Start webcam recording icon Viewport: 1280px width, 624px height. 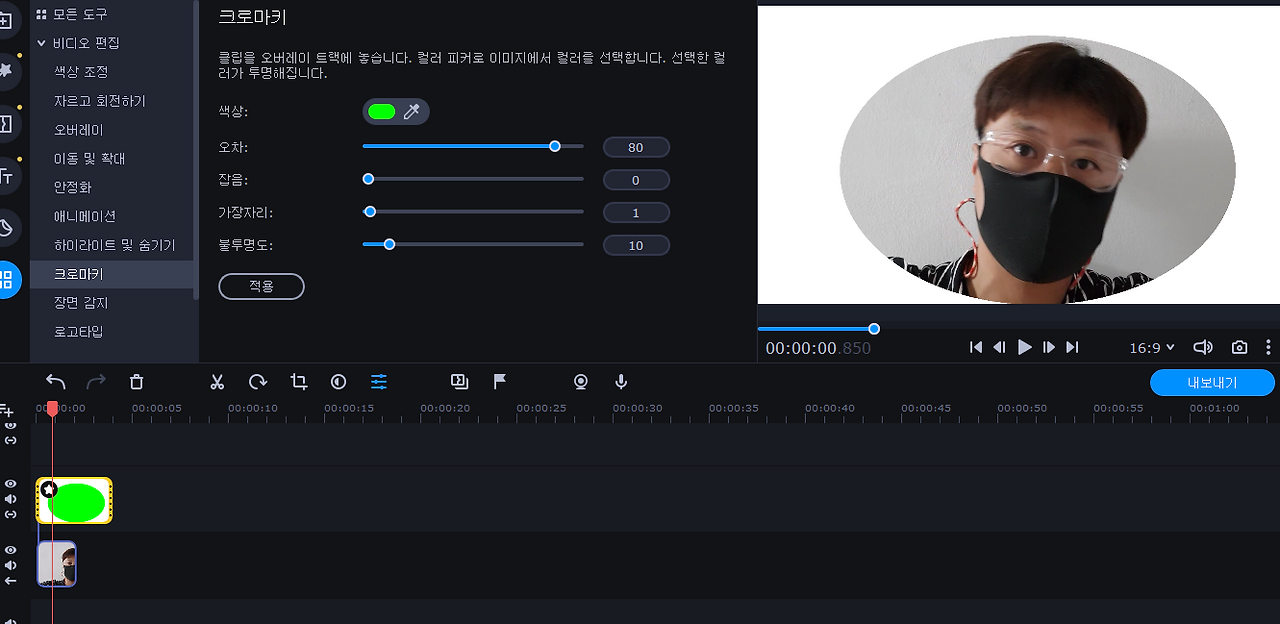point(580,382)
